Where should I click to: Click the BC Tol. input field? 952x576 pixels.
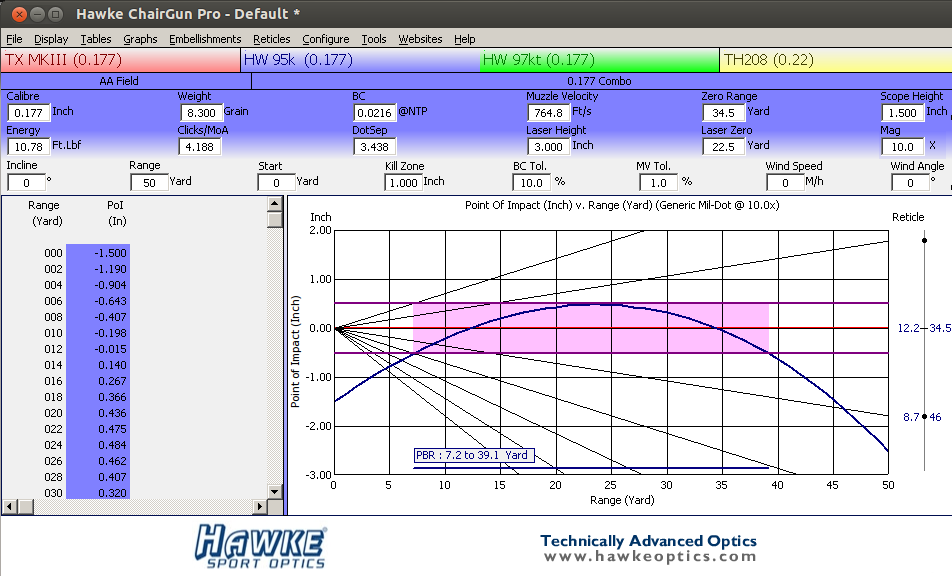[x=531, y=183]
